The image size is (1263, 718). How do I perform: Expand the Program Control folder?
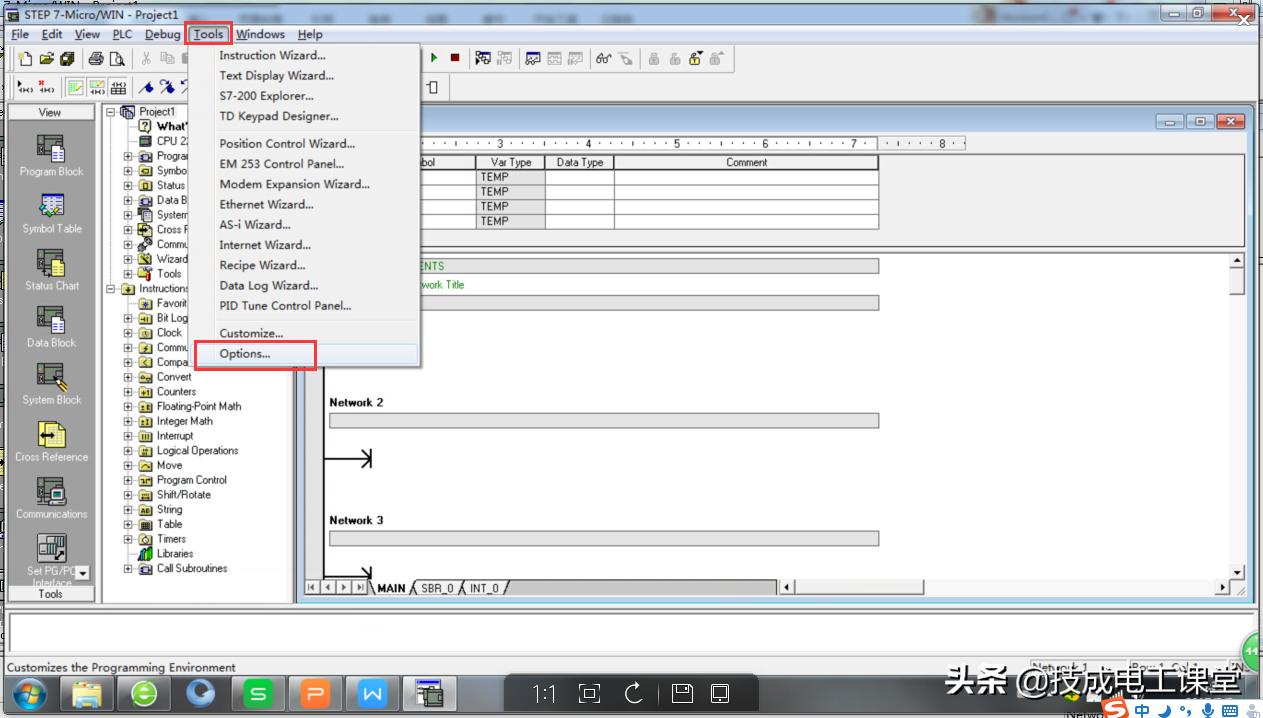[128, 480]
